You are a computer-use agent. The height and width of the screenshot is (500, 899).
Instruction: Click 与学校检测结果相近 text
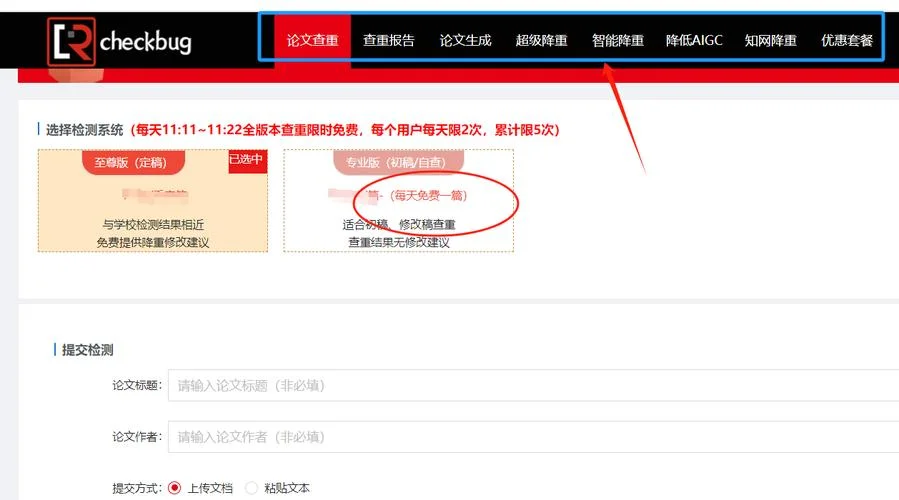coord(153,224)
